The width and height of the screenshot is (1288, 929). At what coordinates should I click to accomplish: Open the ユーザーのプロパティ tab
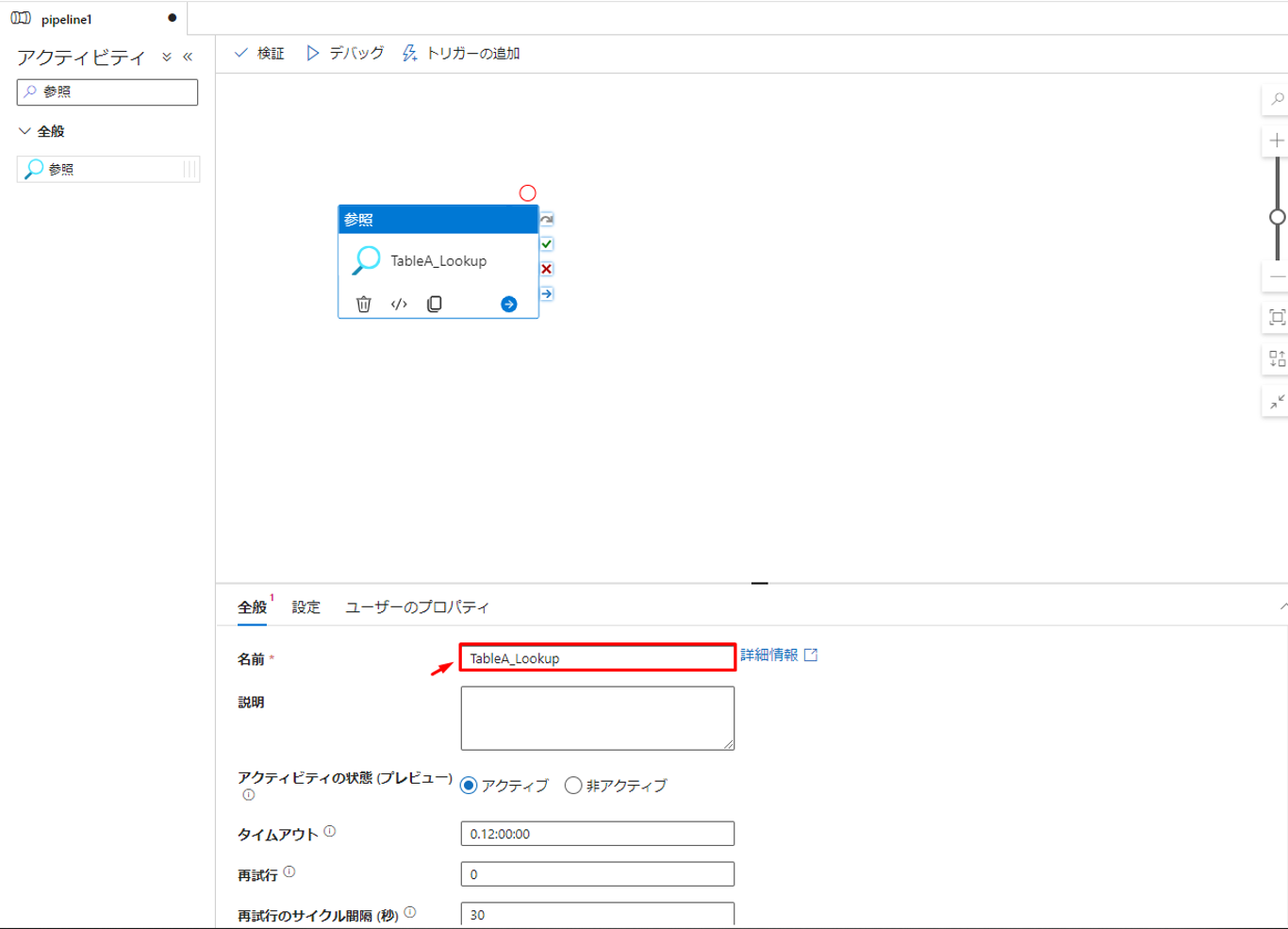coord(417,607)
